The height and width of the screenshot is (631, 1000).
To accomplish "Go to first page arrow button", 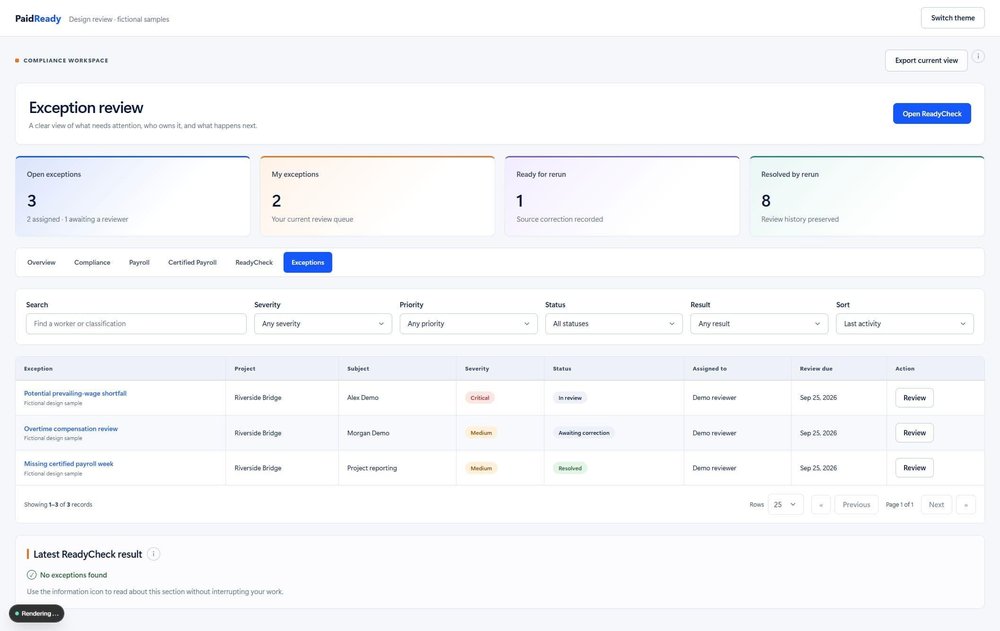I will tap(821, 505).
